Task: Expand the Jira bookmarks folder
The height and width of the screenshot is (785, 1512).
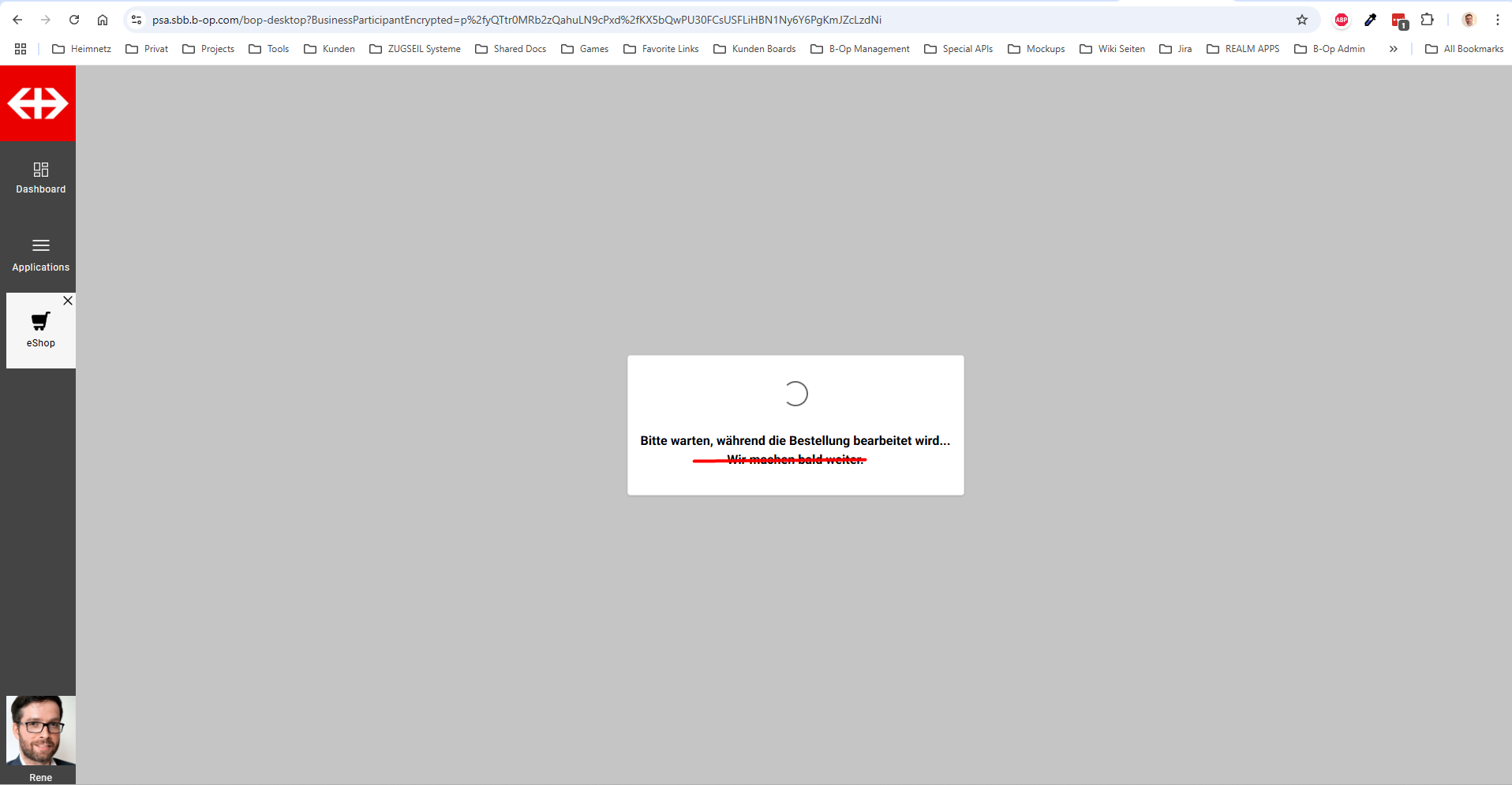Action: click(x=1175, y=49)
